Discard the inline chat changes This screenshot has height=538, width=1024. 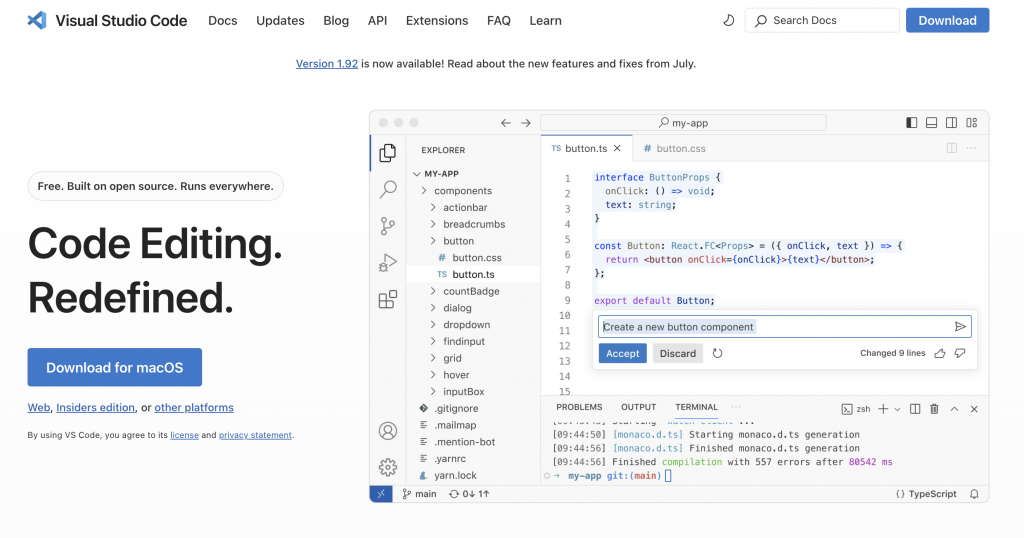pyautogui.click(x=677, y=353)
